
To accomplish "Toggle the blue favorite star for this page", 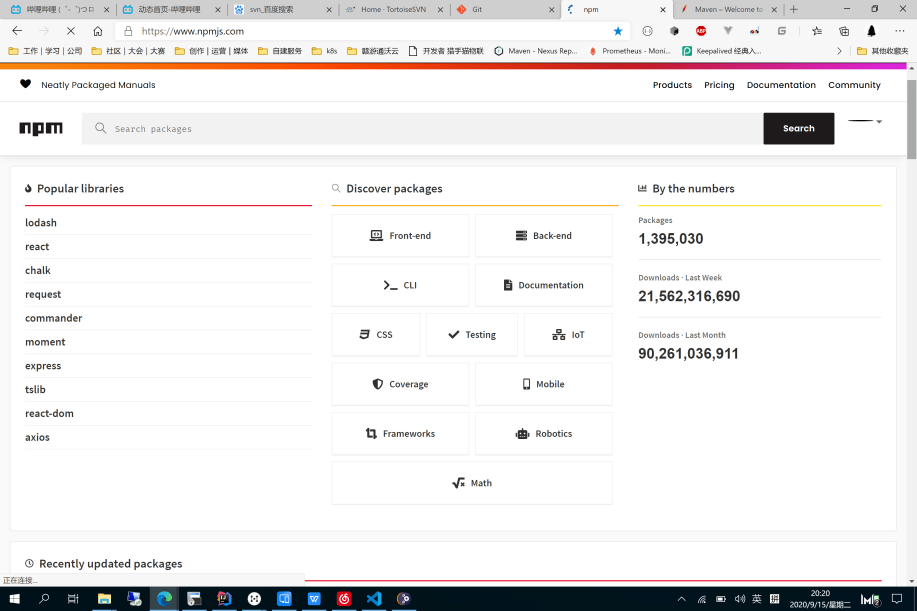I will point(618,31).
